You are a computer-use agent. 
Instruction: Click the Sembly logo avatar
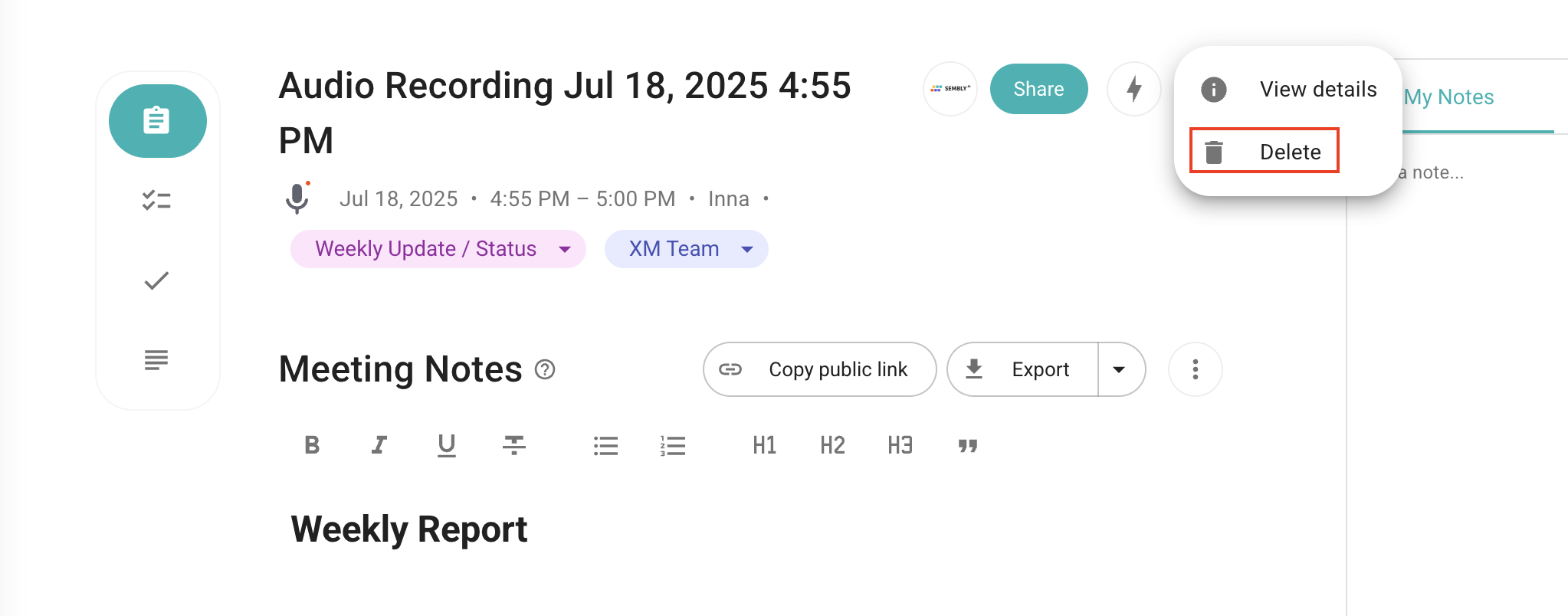click(x=950, y=89)
